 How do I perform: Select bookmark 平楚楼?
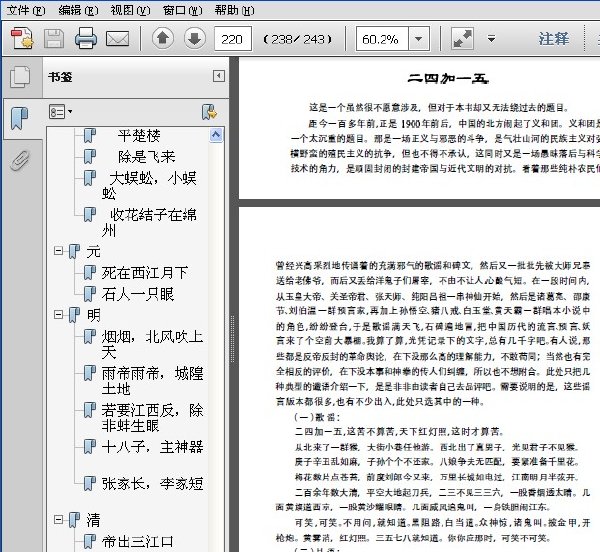(139, 135)
